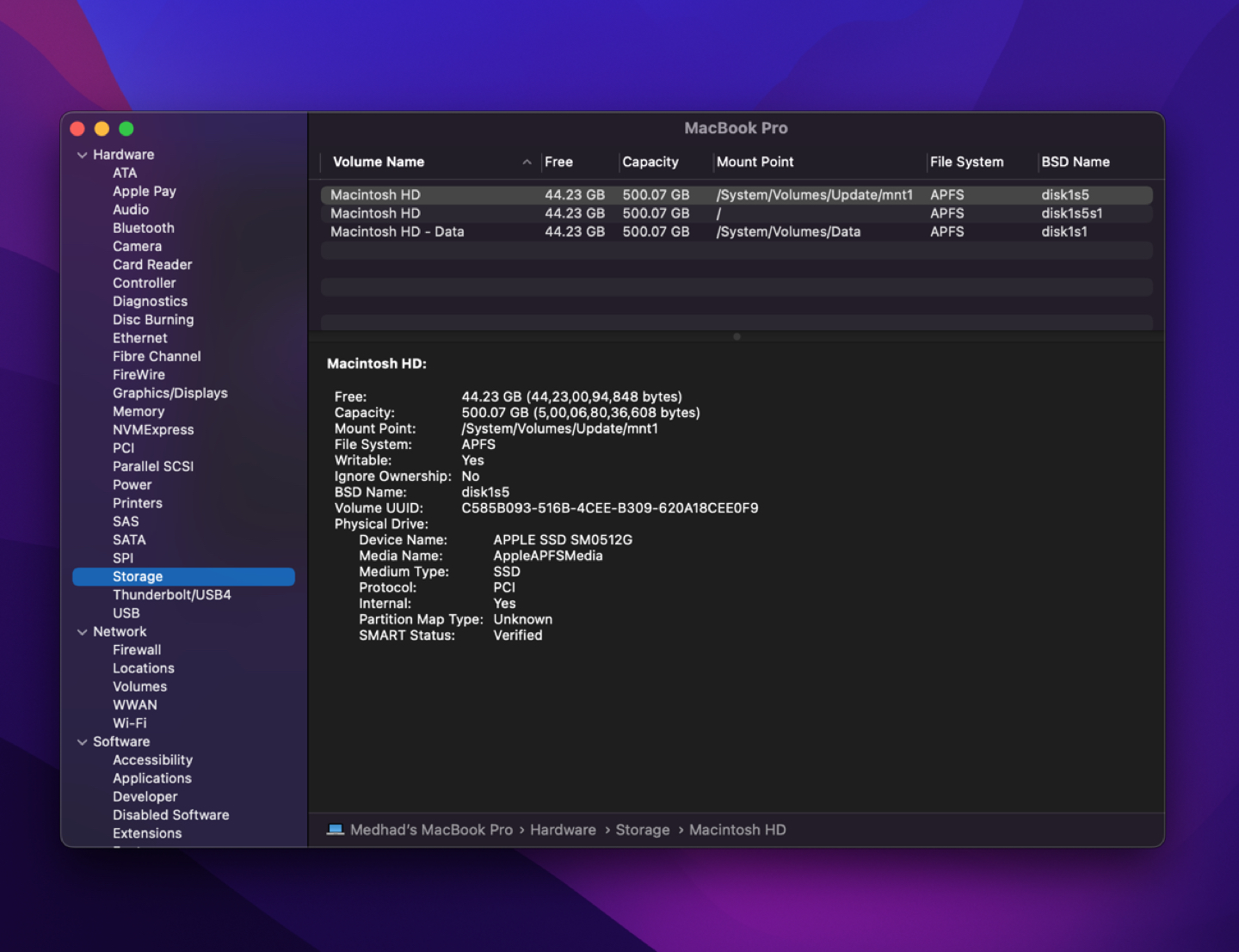1239x952 pixels.
Task: Collapse the Network section chevron
Action: point(83,632)
